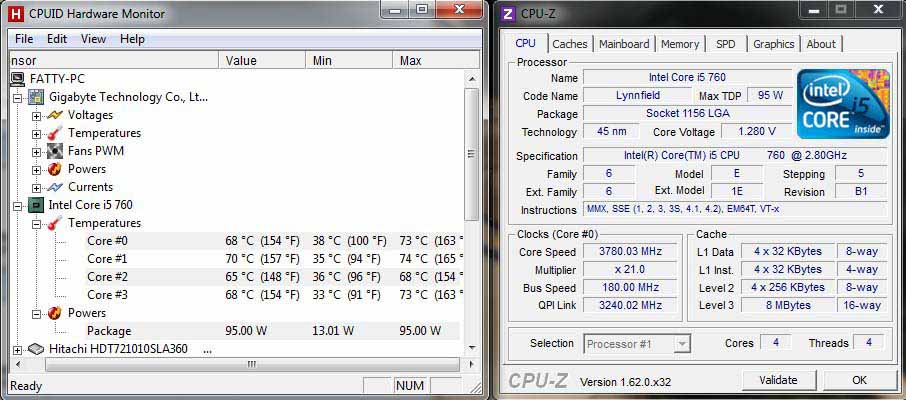Click the motherboard Powers flame icon
The image size is (906, 400).
point(55,169)
